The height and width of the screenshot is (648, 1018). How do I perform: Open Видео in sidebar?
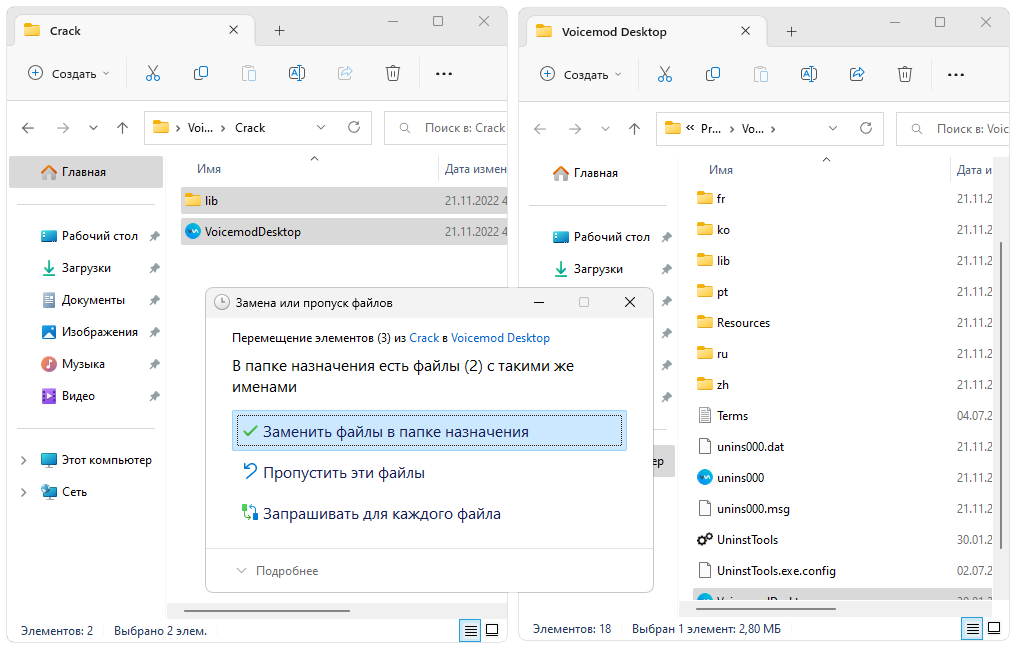[x=68, y=395]
